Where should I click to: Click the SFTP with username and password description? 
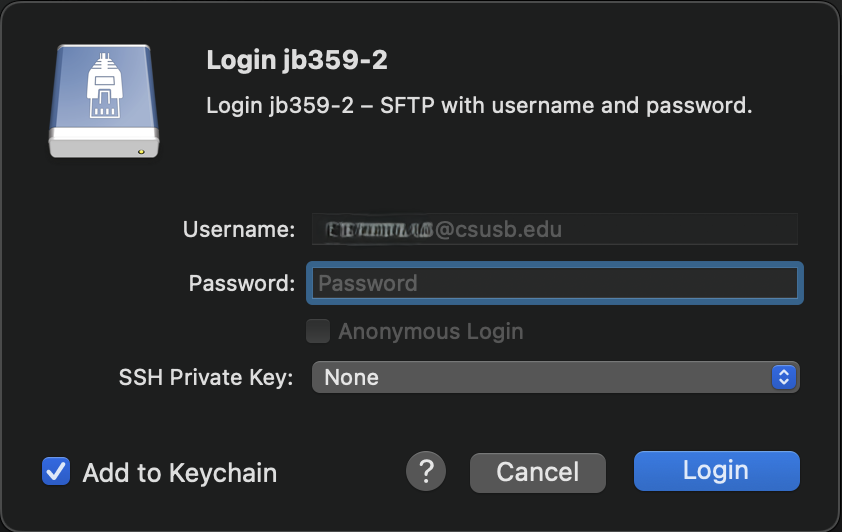coord(480,105)
